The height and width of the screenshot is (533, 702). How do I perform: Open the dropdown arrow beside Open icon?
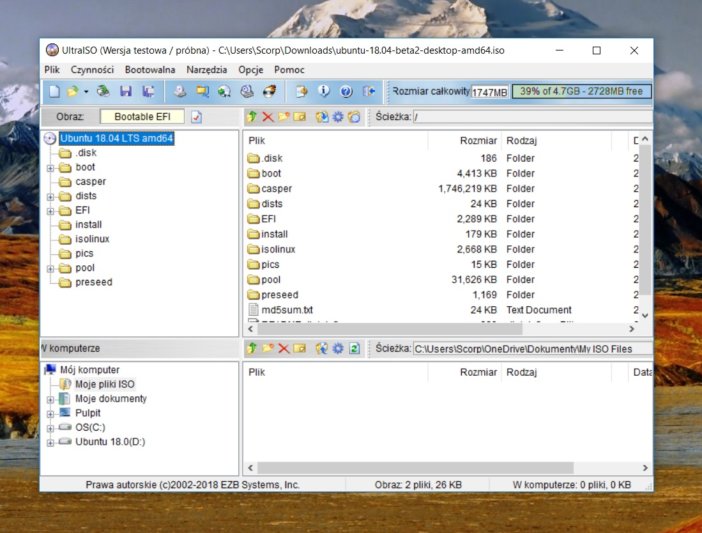click(x=86, y=91)
